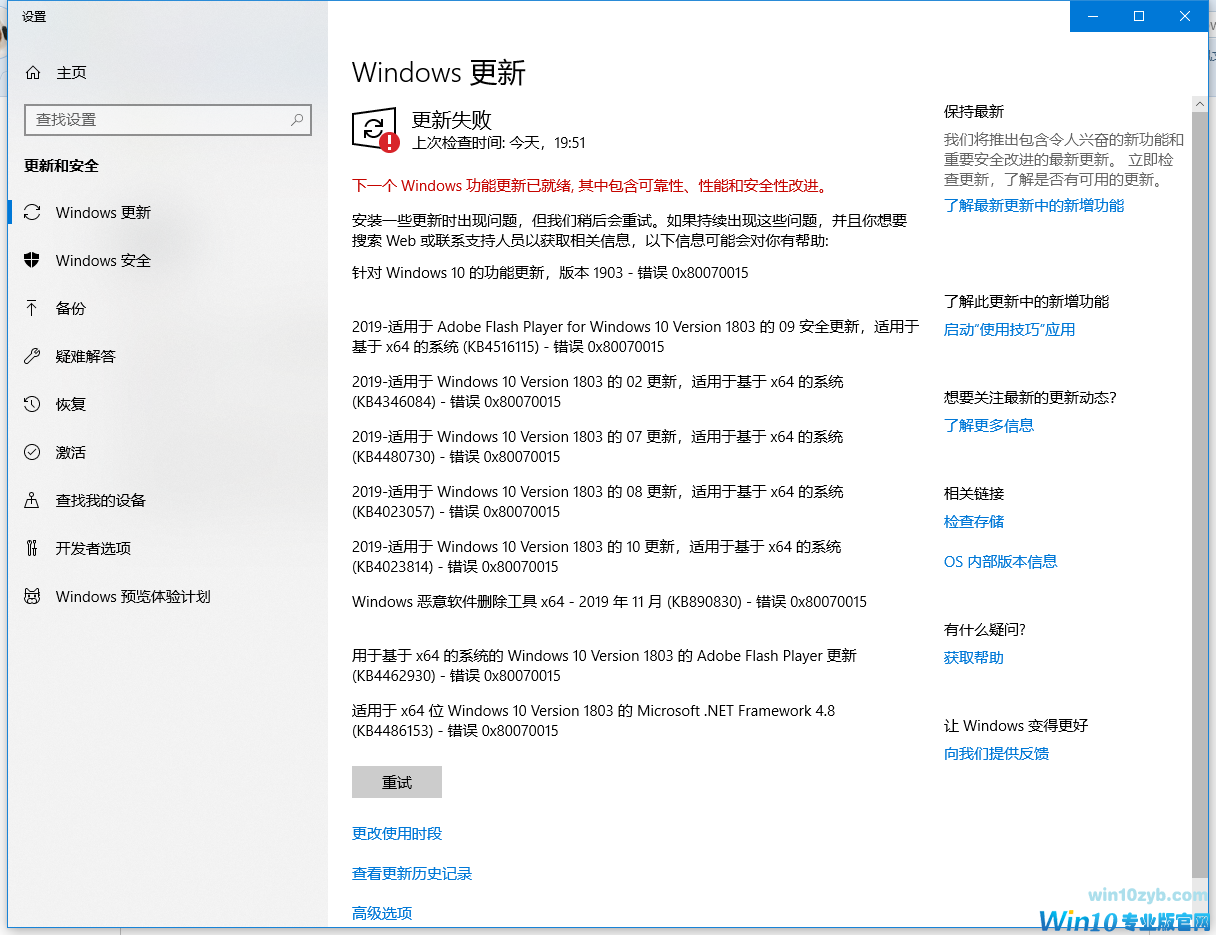Open Windows 预览体验计划 section
Viewport: 1216px width, 935px height.
[x=132, y=596]
